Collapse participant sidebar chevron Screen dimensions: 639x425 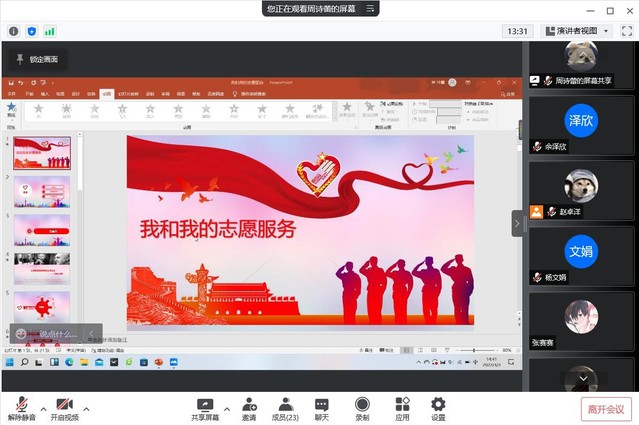(517, 223)
